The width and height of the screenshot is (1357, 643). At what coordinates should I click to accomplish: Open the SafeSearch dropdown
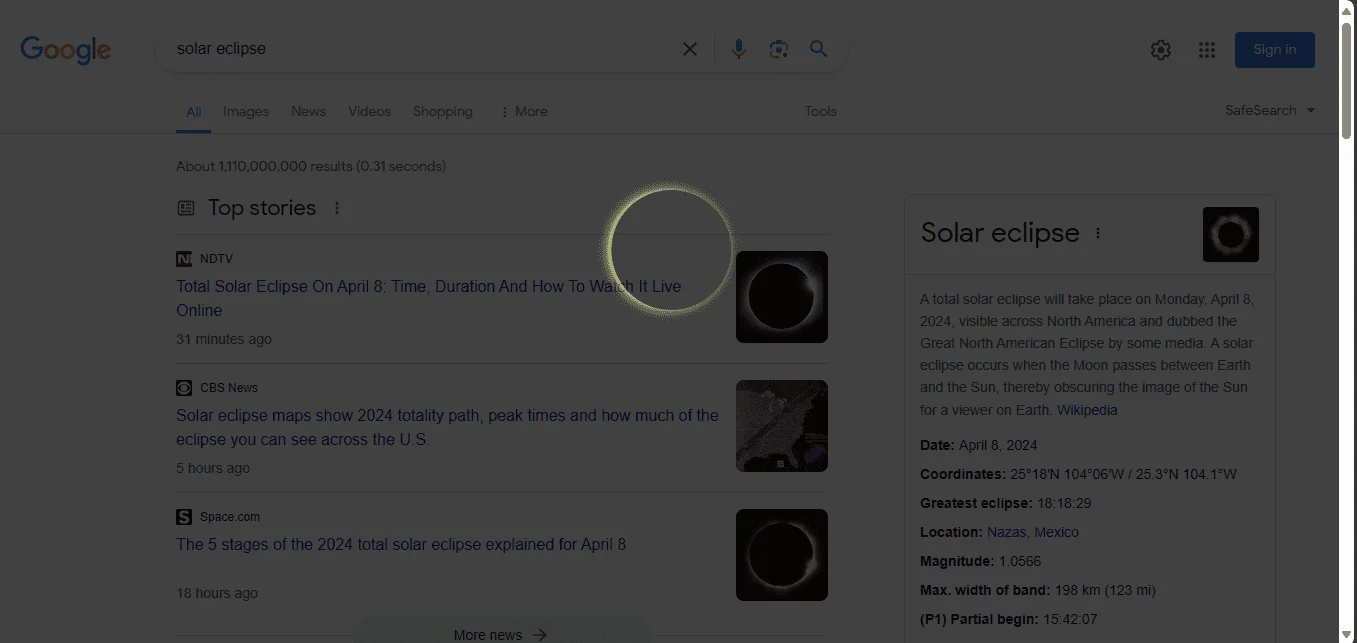[1270, 111]
